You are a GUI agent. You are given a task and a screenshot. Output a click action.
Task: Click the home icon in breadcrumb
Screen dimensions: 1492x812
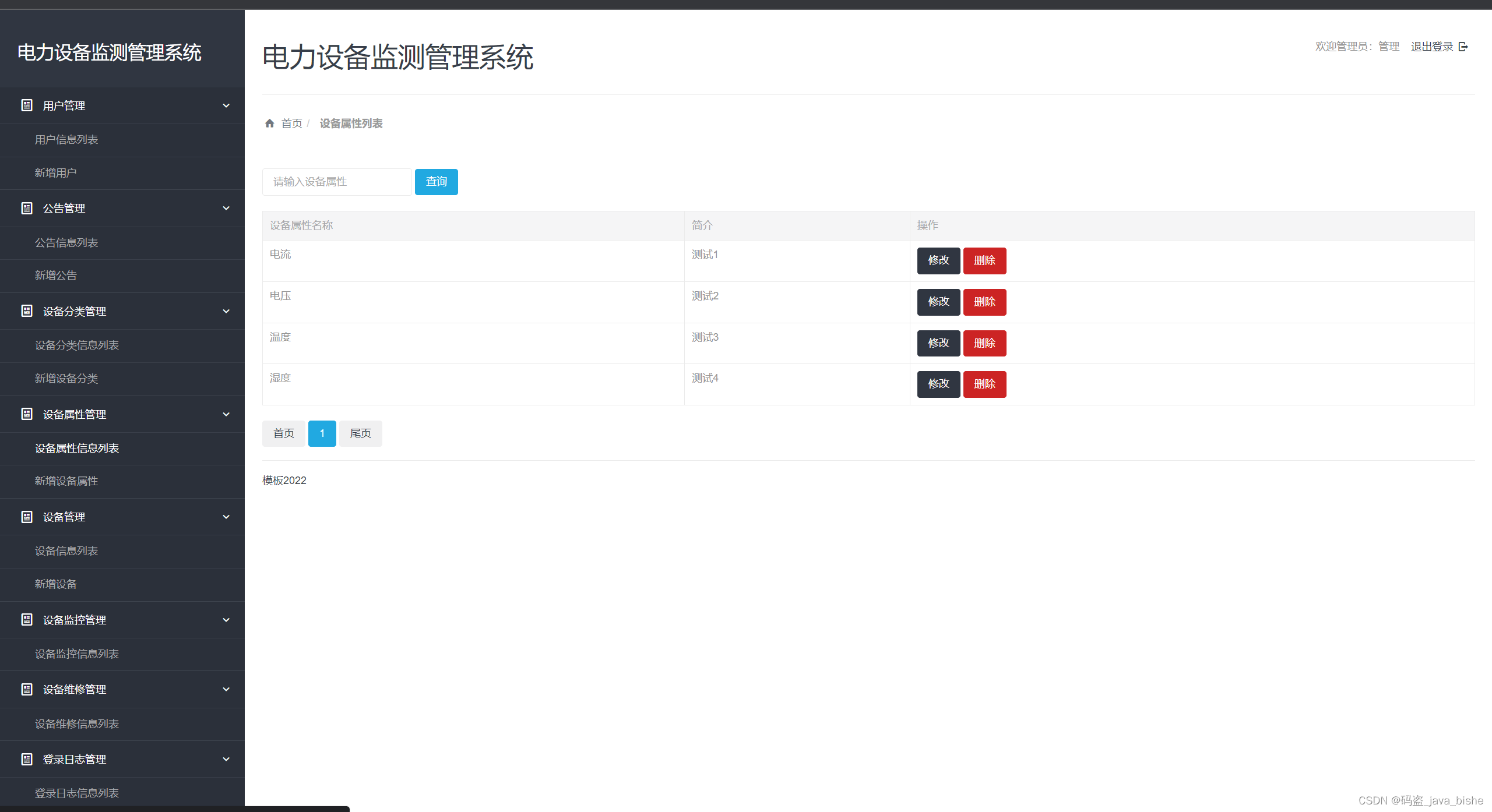269,123
